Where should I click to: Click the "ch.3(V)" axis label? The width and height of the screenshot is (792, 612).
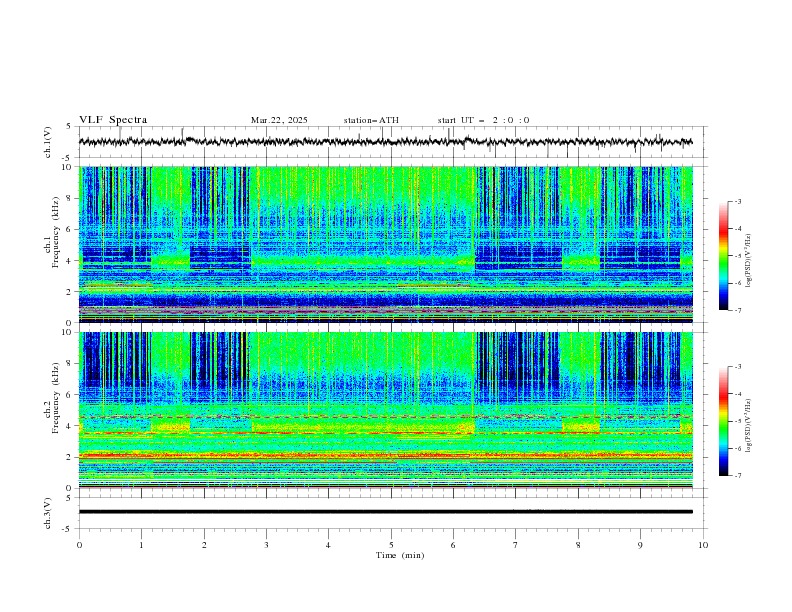(x=48, y=513)
